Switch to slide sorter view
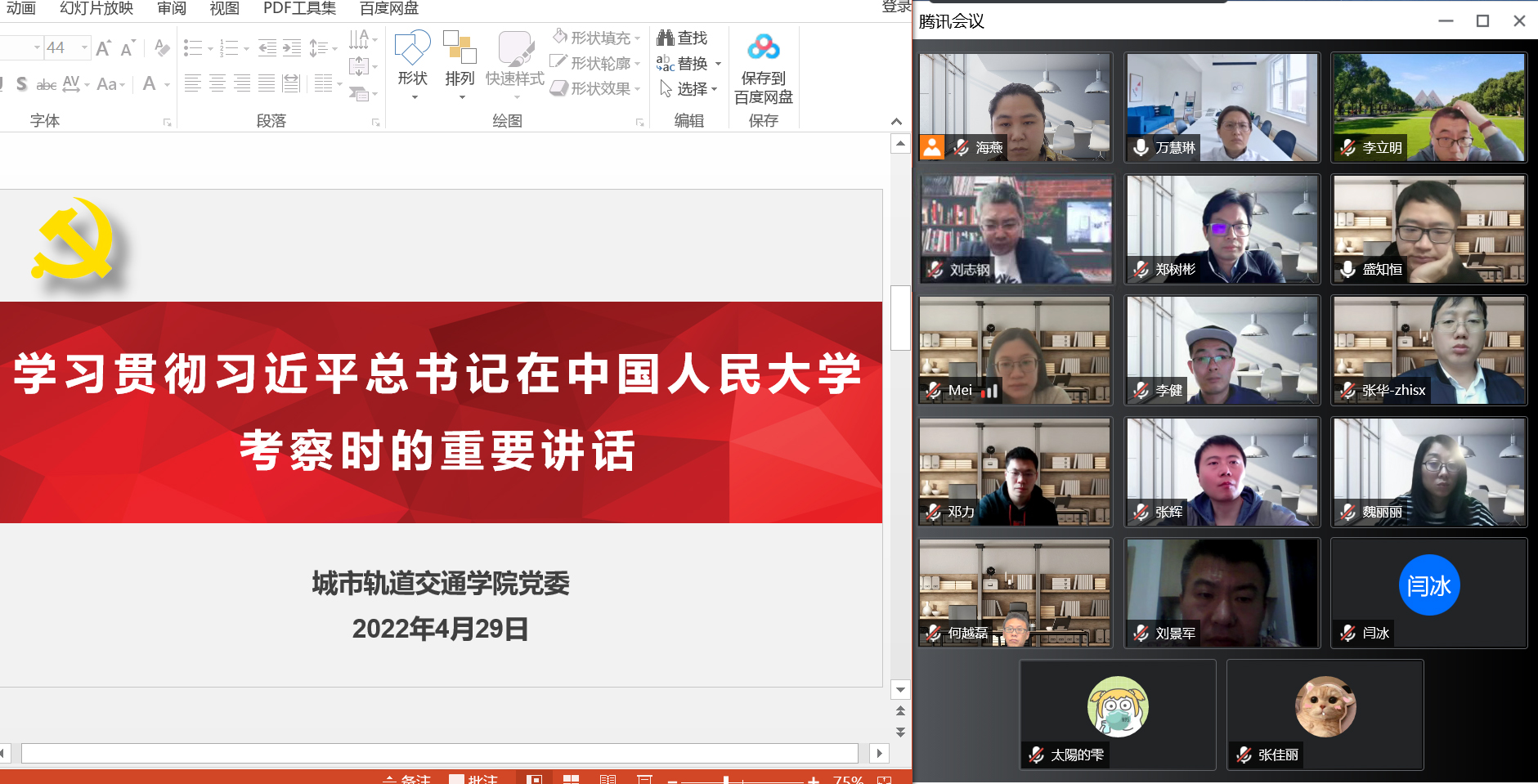The width and height of the screenshot is (1538, 784). (x=571, y=779)
